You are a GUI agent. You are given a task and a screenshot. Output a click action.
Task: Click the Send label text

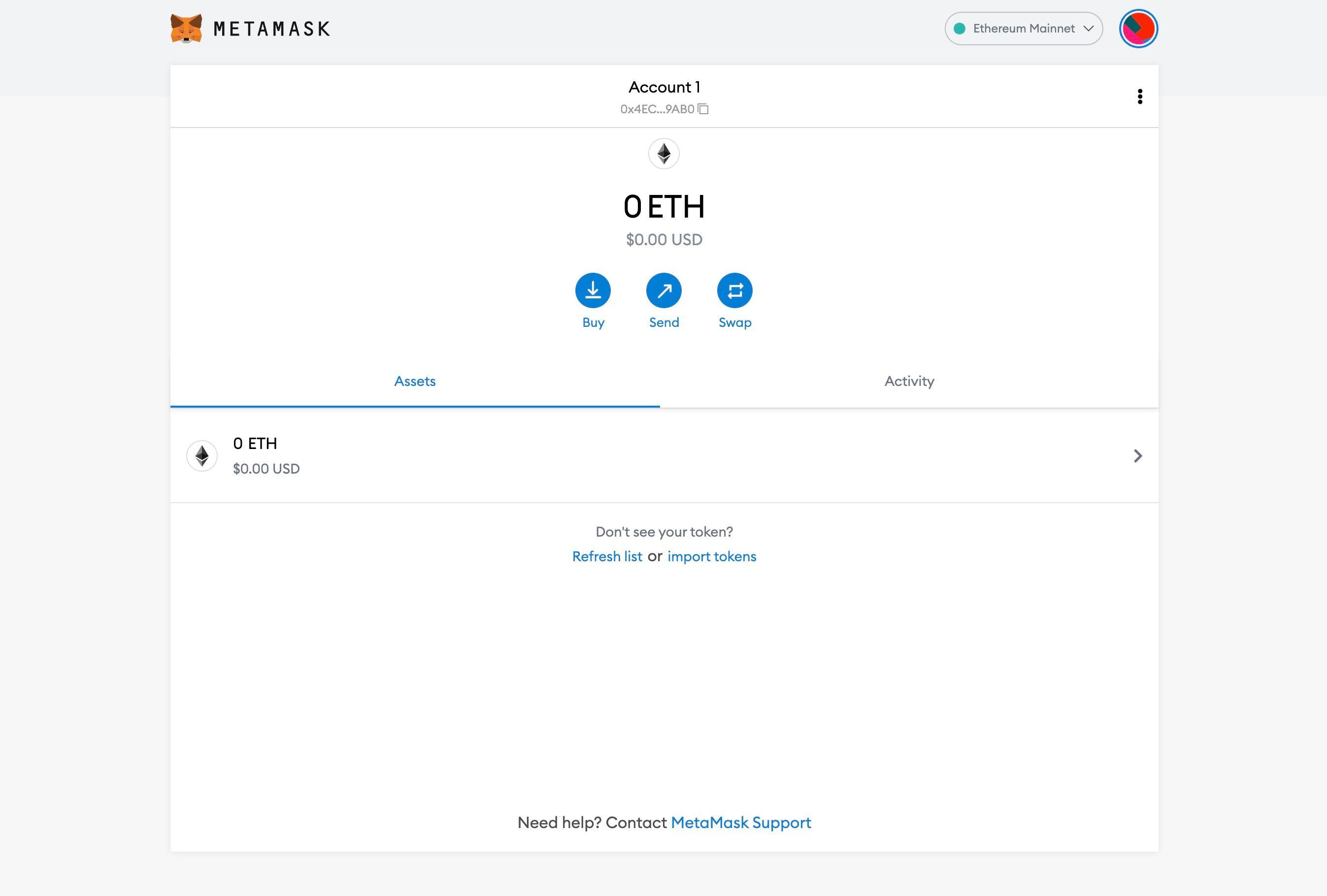click(x=664, y=322)
